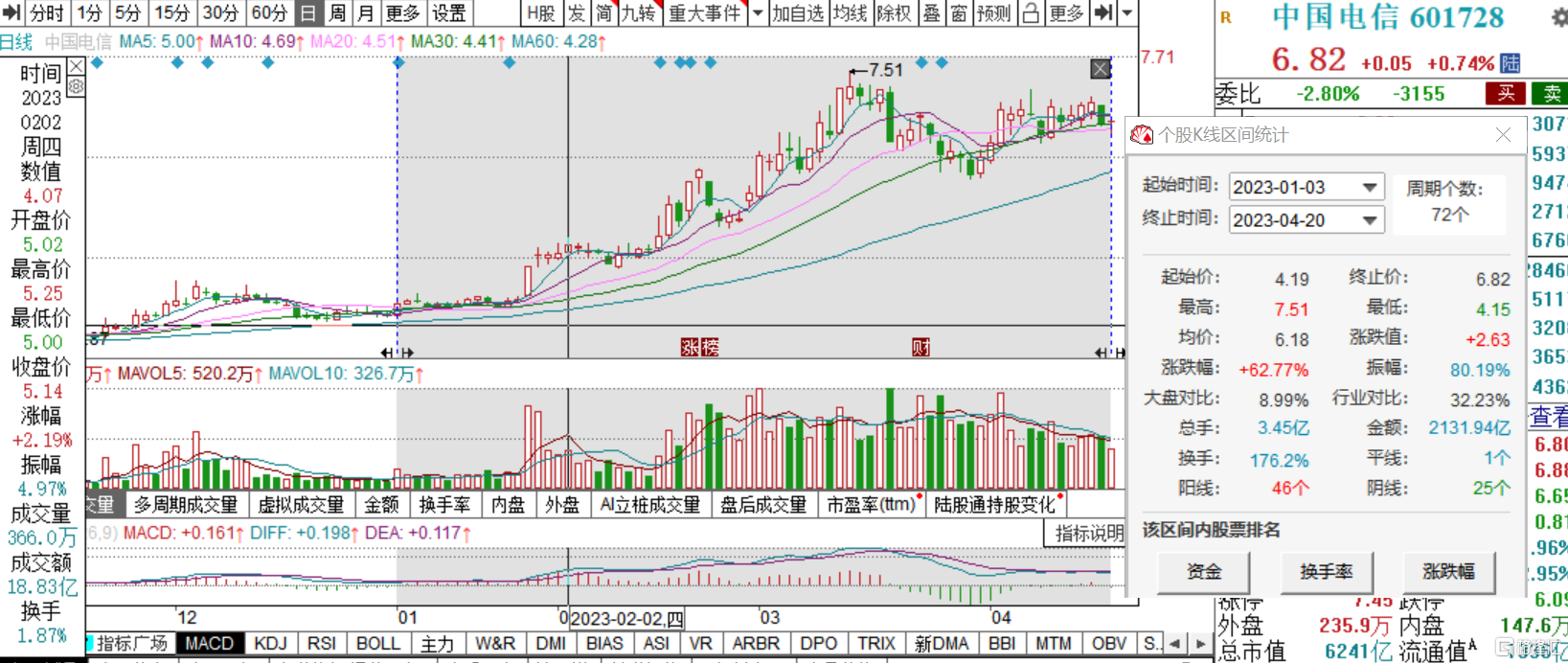Select the RSI indicator tab

(x=322, y=643)
